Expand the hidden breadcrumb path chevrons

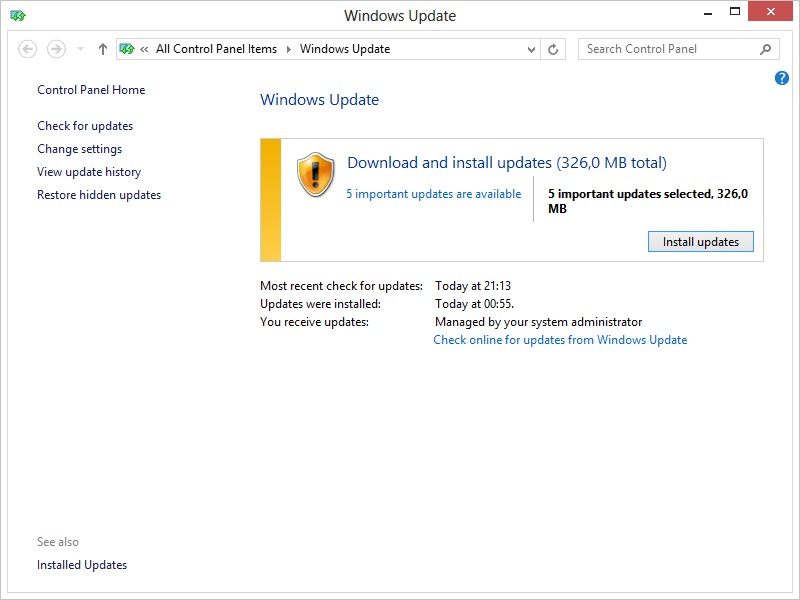[144, 49]
